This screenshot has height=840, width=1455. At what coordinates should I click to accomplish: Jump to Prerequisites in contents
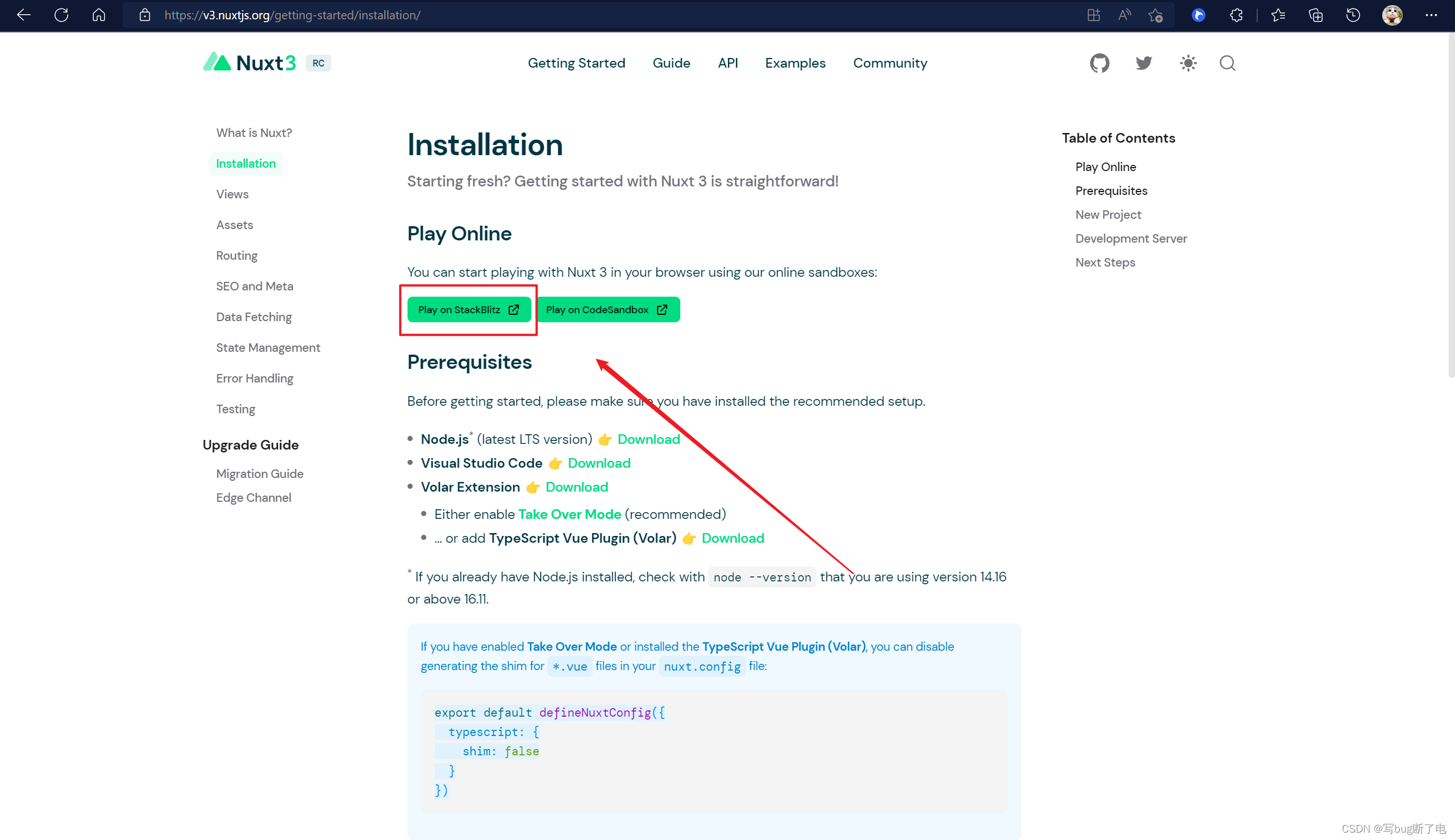point(1111,190)
